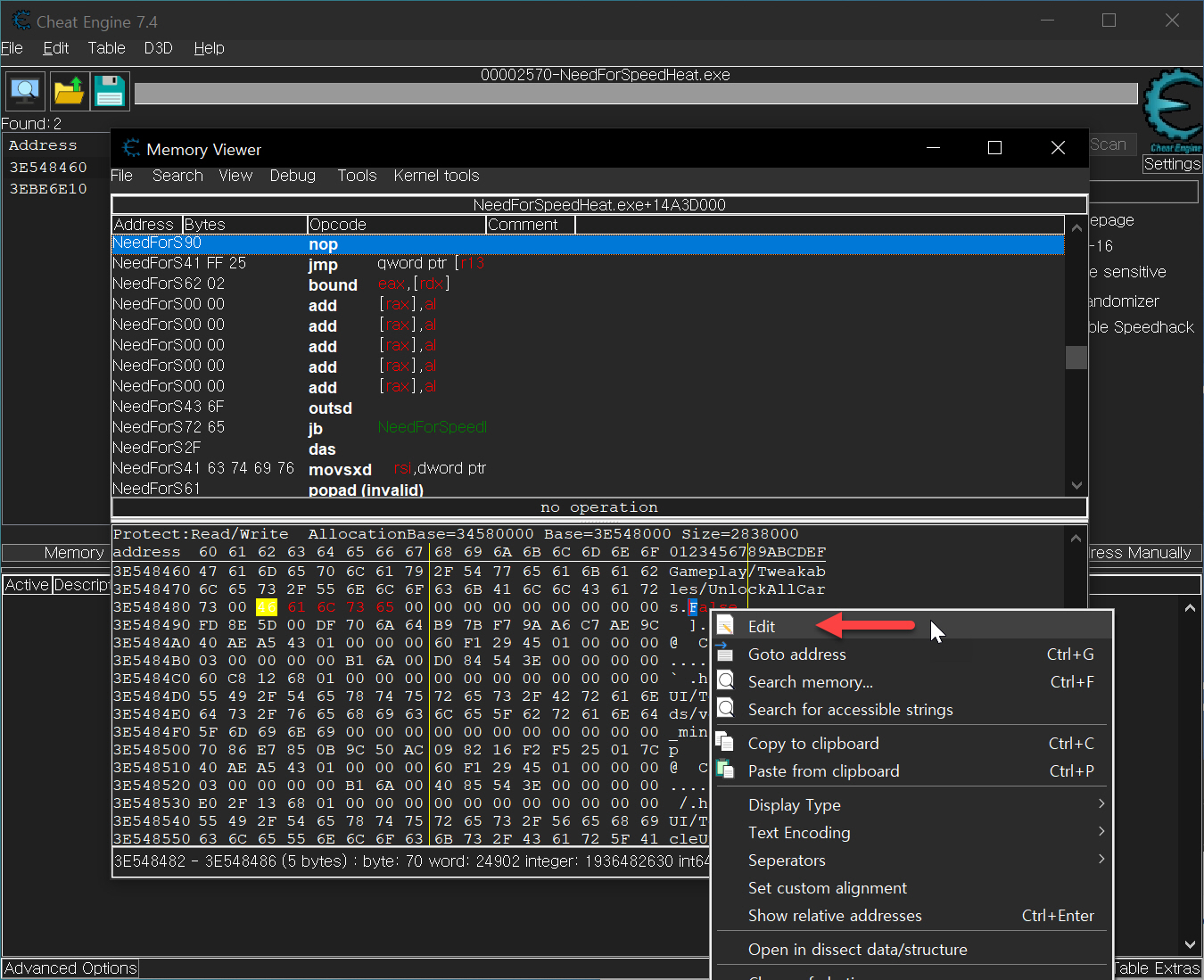This screenshot has width=1204, height=980.
Task: Choose Set custom alignment
Action: click(x=911, y=887)
